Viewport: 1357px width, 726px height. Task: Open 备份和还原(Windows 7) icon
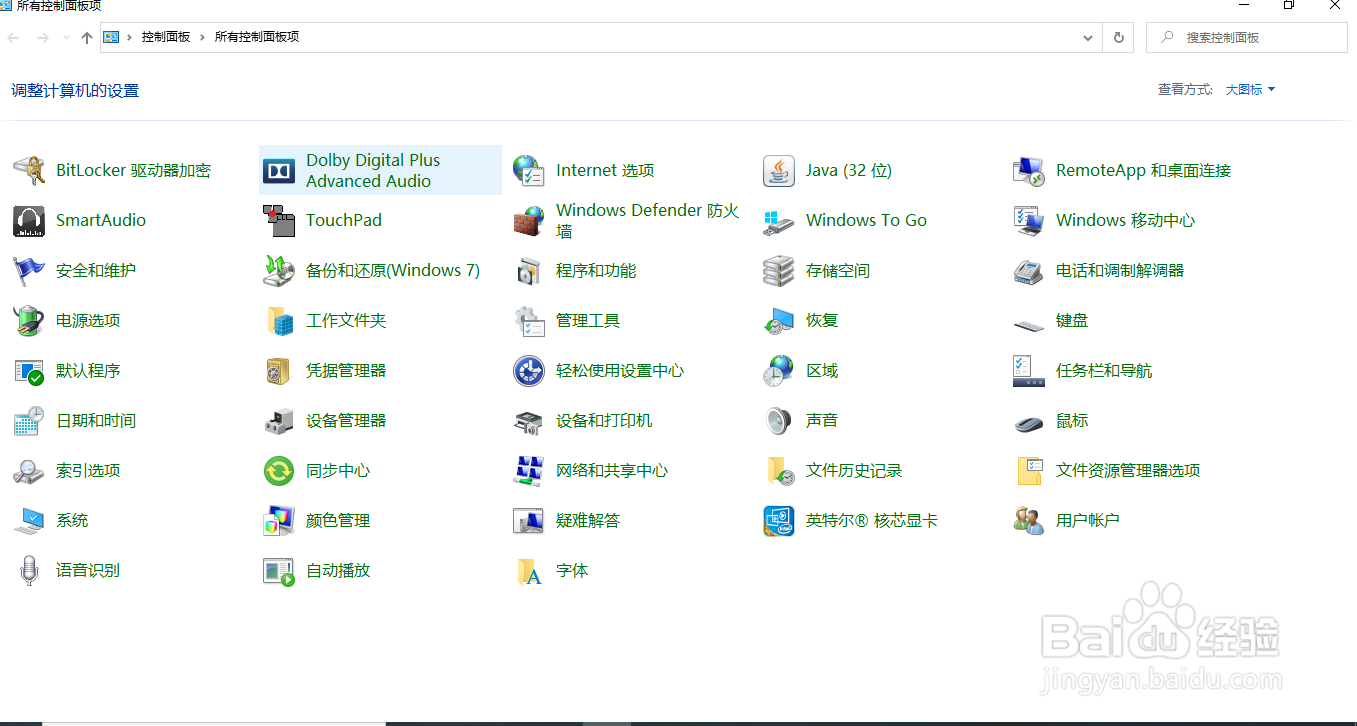pos(279,271)
